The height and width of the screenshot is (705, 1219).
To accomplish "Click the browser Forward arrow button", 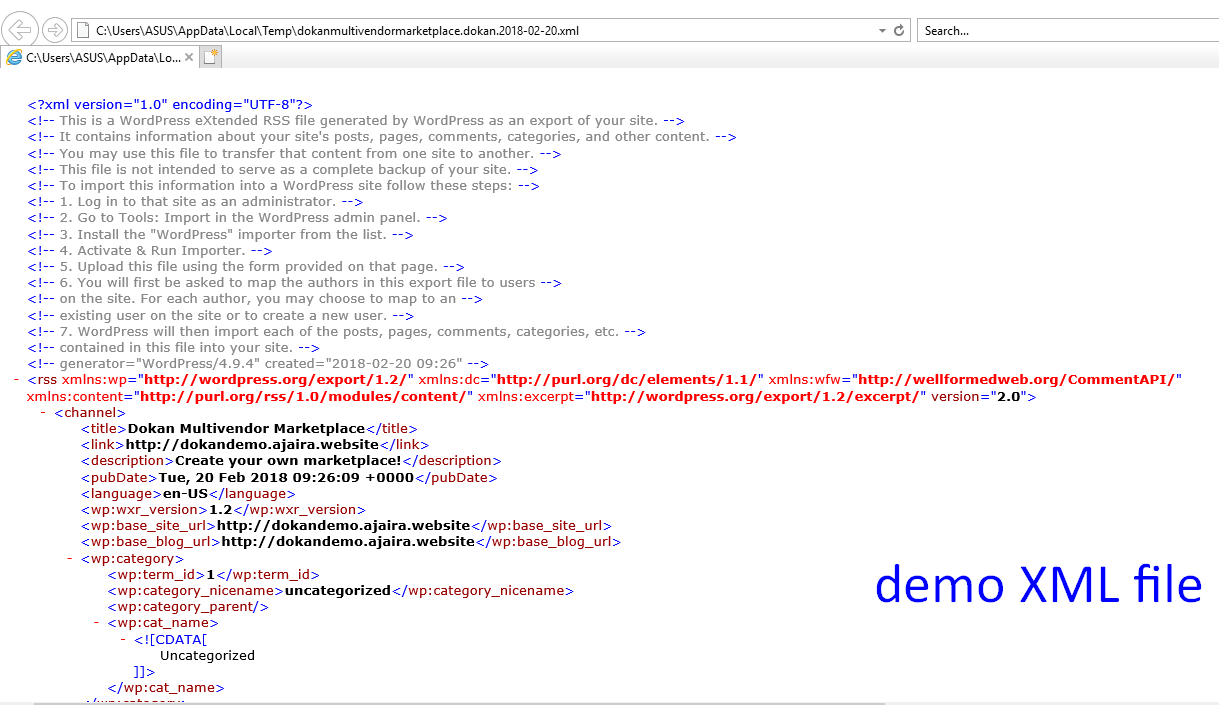I will pos(55,30).
